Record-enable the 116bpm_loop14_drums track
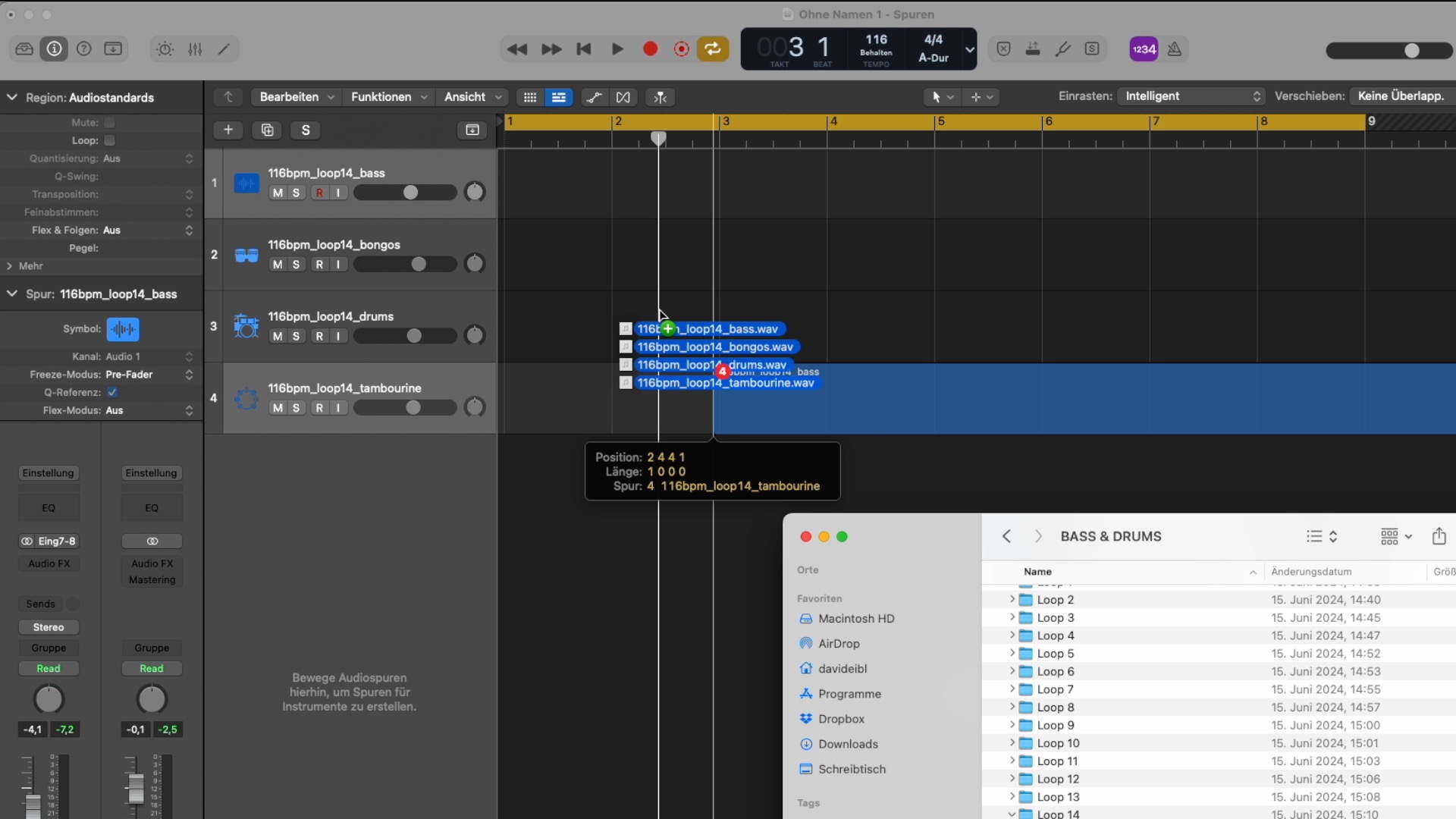 (x=319, y=336)
